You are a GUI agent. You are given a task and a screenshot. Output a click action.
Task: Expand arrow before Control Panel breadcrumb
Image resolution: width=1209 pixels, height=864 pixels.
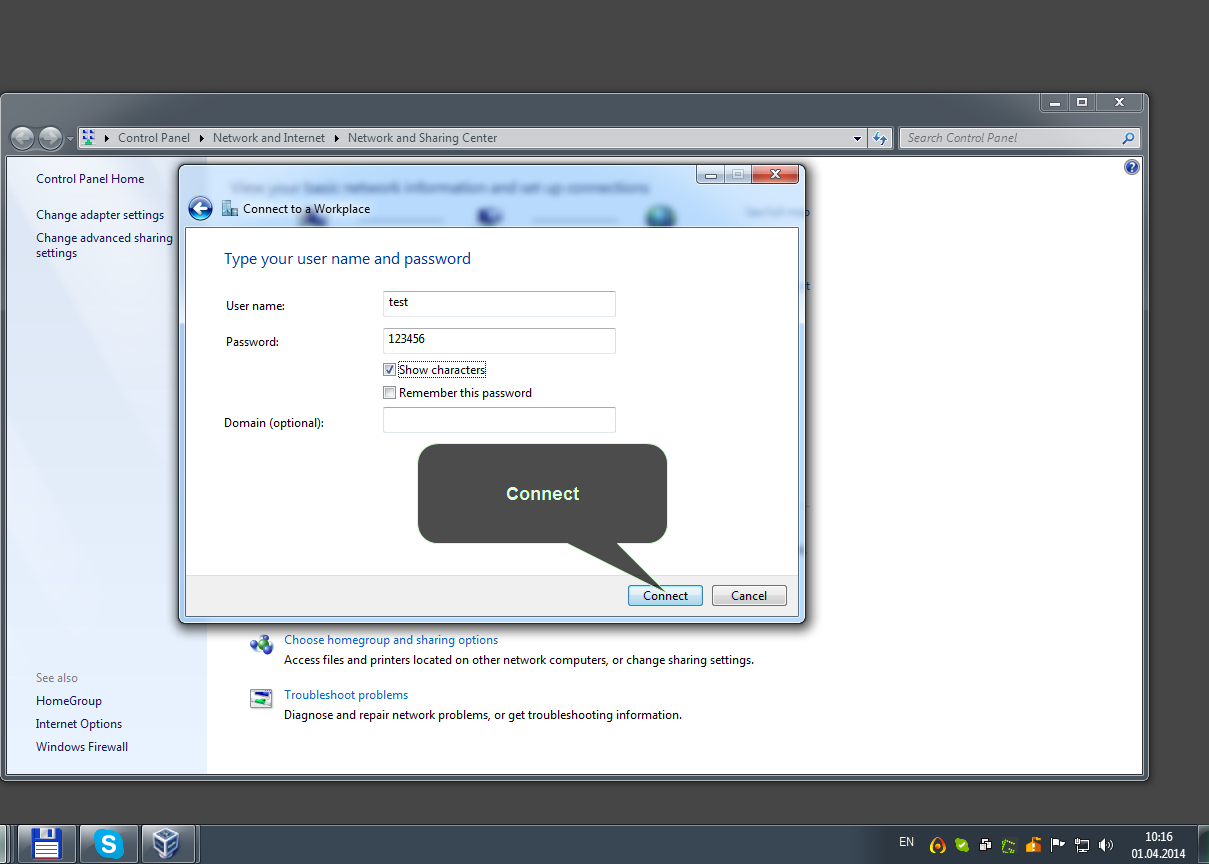107,138
